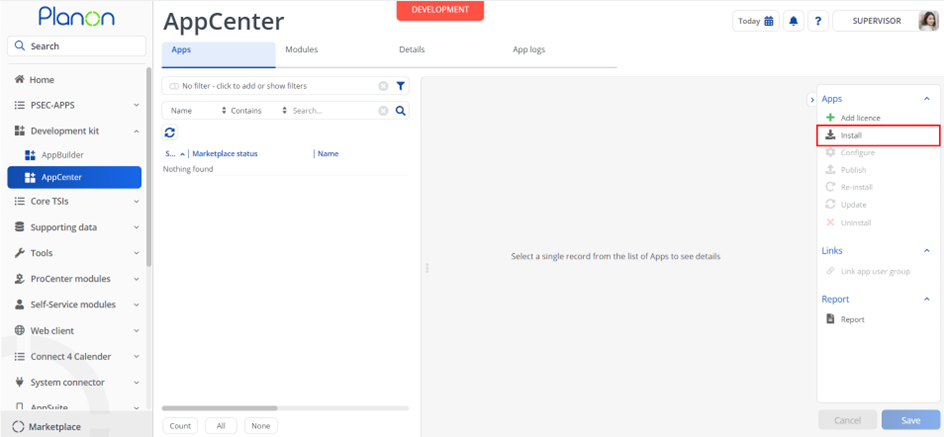This screenshot has height=437, width=944.
Task: Click Link app user group
Action: pyautogui.click(x=868, y=271)
